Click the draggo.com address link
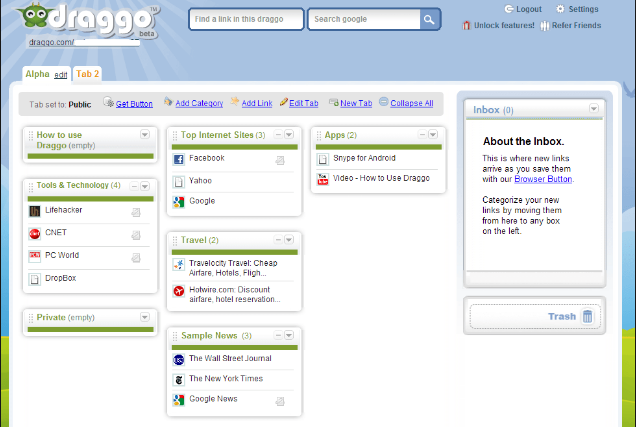Screen dimensions: 636x427 pos(84,42)
